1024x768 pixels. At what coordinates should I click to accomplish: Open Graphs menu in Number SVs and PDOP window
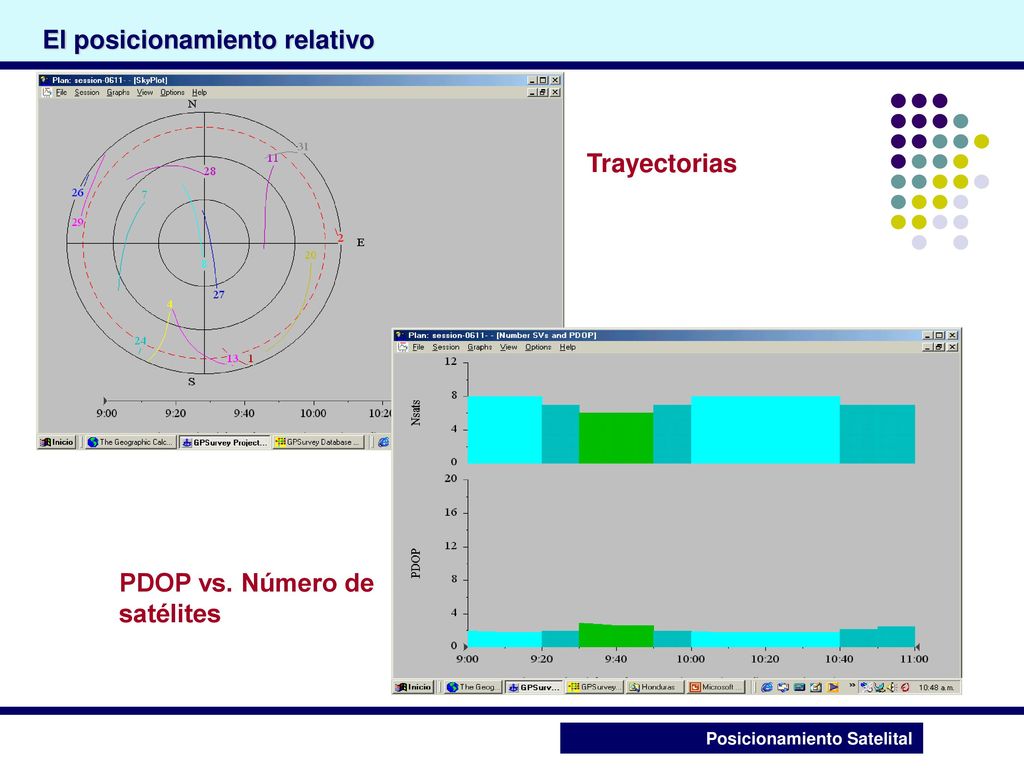pyautogui.click(x=479, y=347)
